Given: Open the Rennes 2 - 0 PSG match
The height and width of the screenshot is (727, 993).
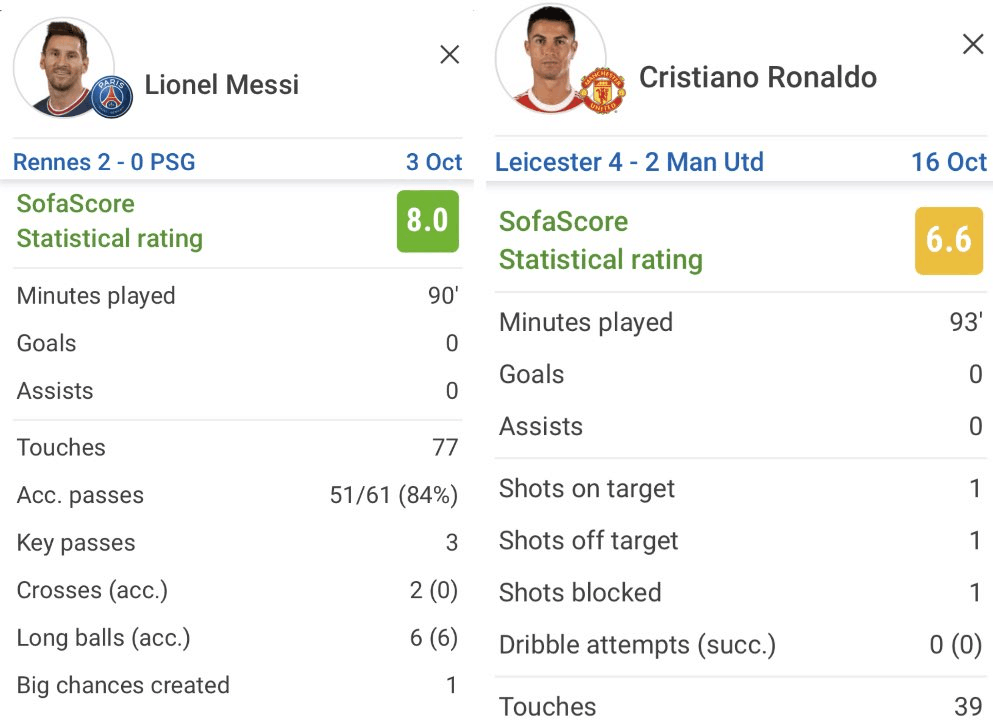Looking at the screenshot, I should (104, 162).
